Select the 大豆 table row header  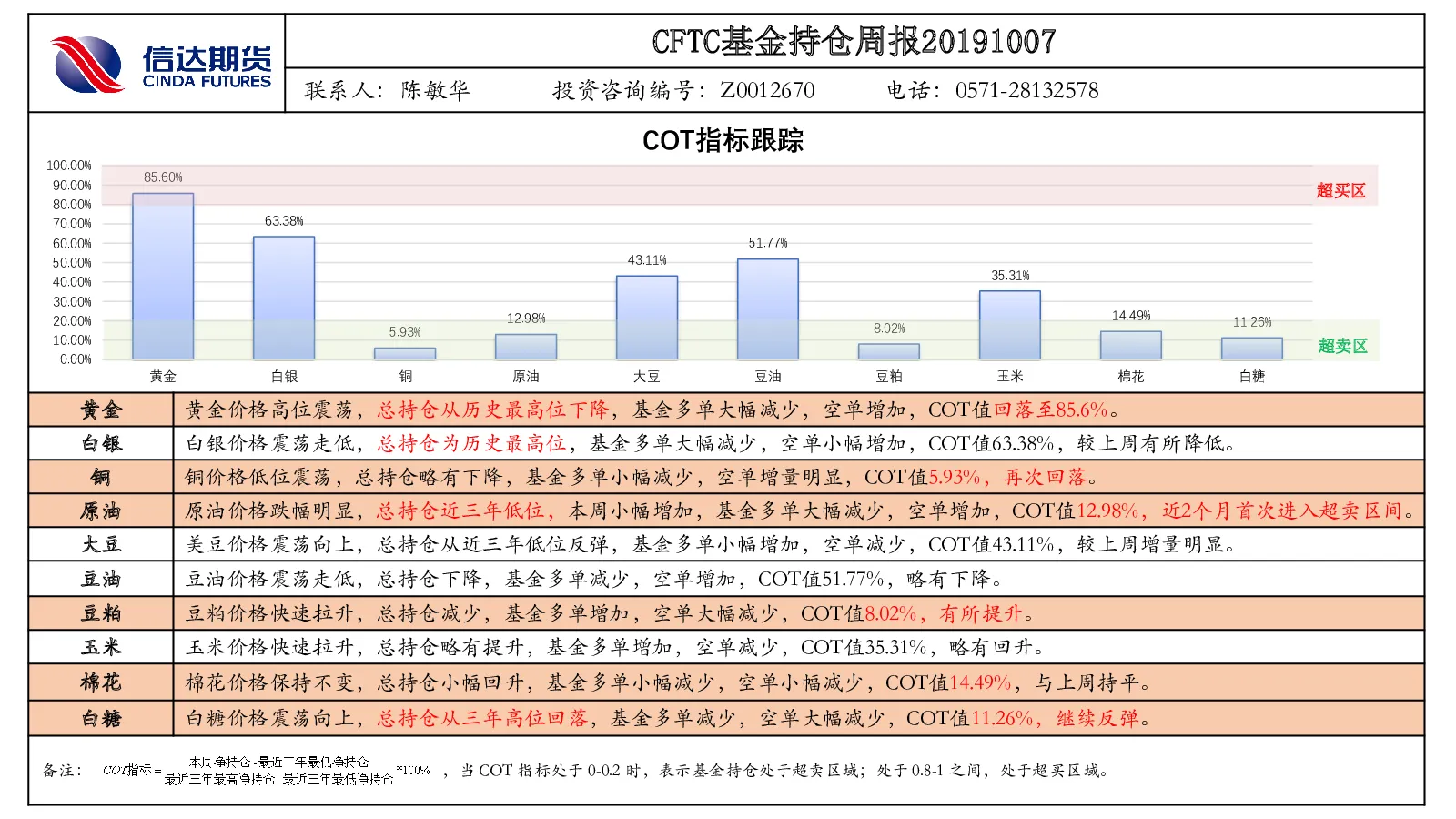pyautogui.click(x=101, y=544)
